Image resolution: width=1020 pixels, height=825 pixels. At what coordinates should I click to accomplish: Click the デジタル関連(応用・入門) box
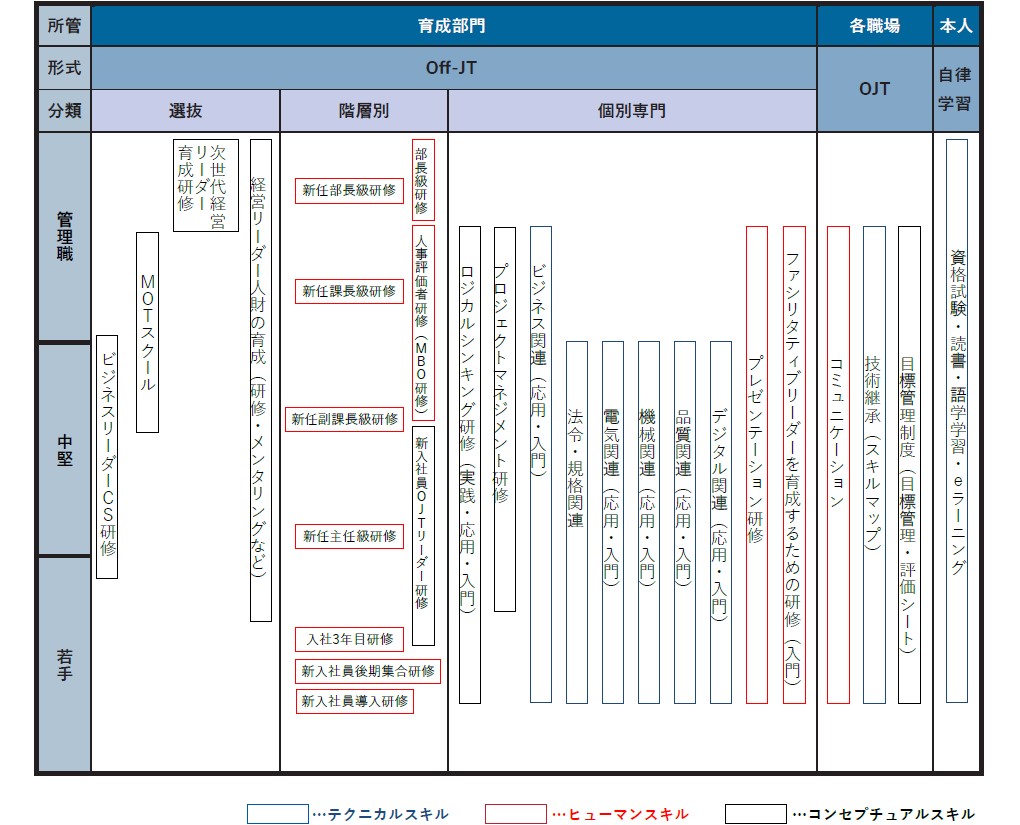pyautogui.click(x=721, y=522)
